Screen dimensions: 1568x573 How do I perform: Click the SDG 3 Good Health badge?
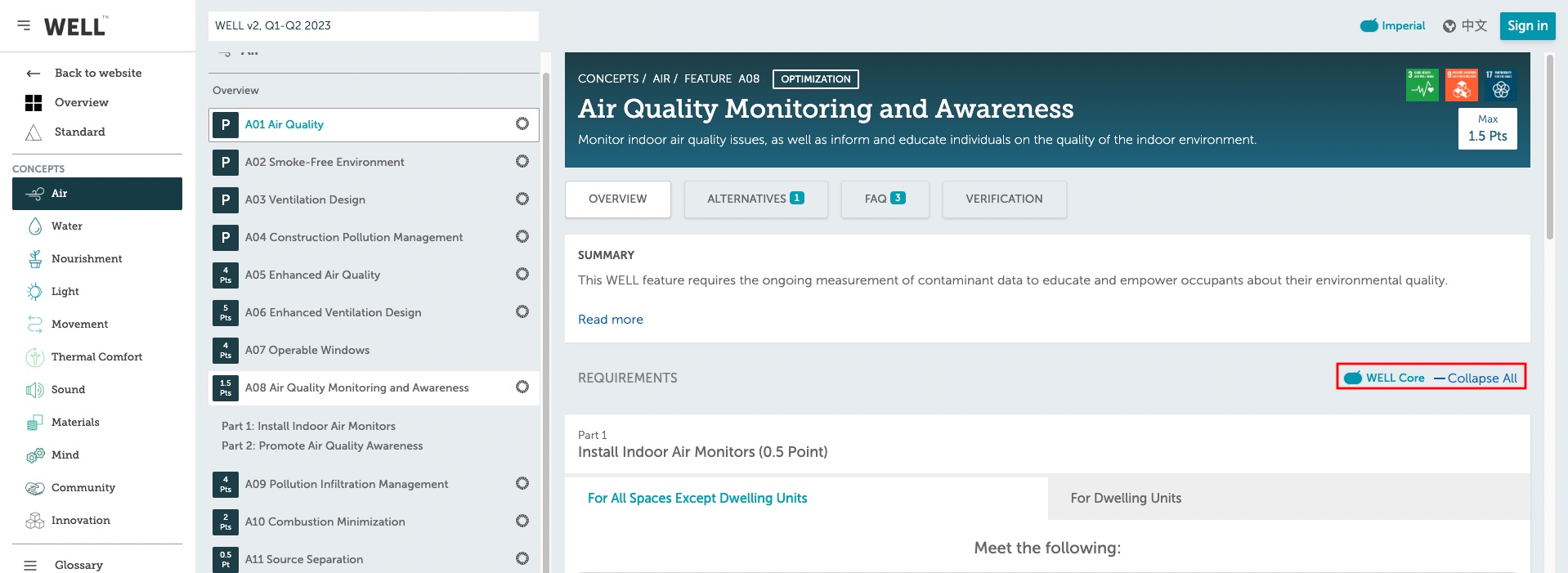tap(1422, 85)
